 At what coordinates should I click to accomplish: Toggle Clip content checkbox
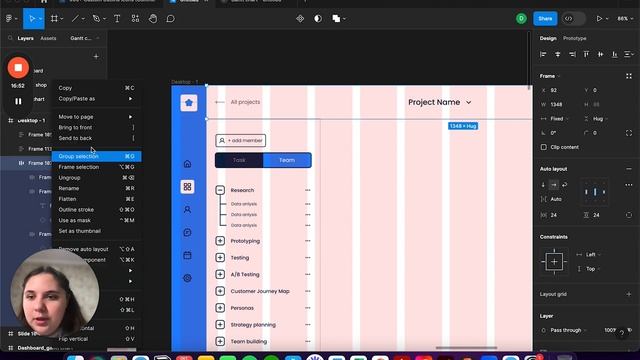pyautogui.click(x=544, y=147)
